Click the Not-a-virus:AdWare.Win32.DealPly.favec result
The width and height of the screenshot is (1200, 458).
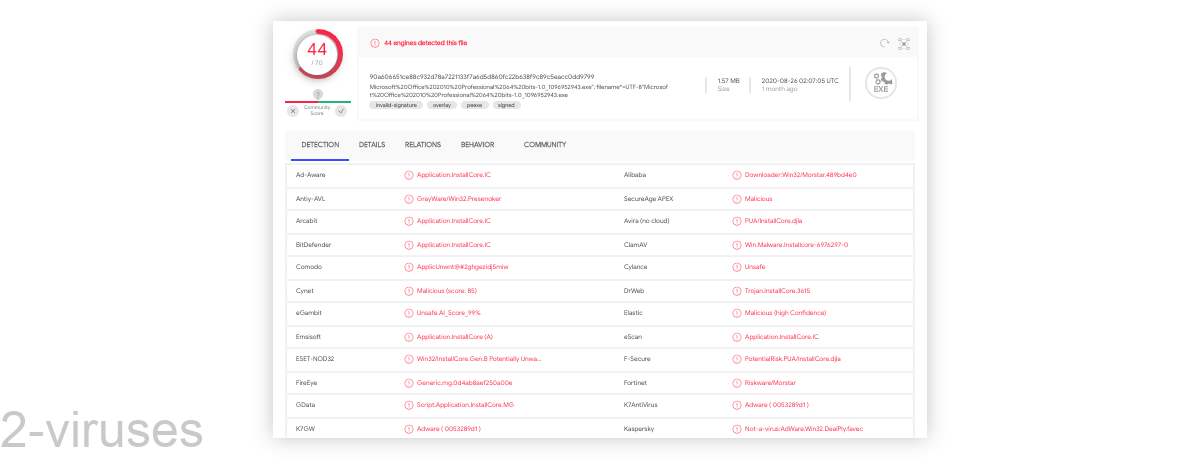[804, 428]
